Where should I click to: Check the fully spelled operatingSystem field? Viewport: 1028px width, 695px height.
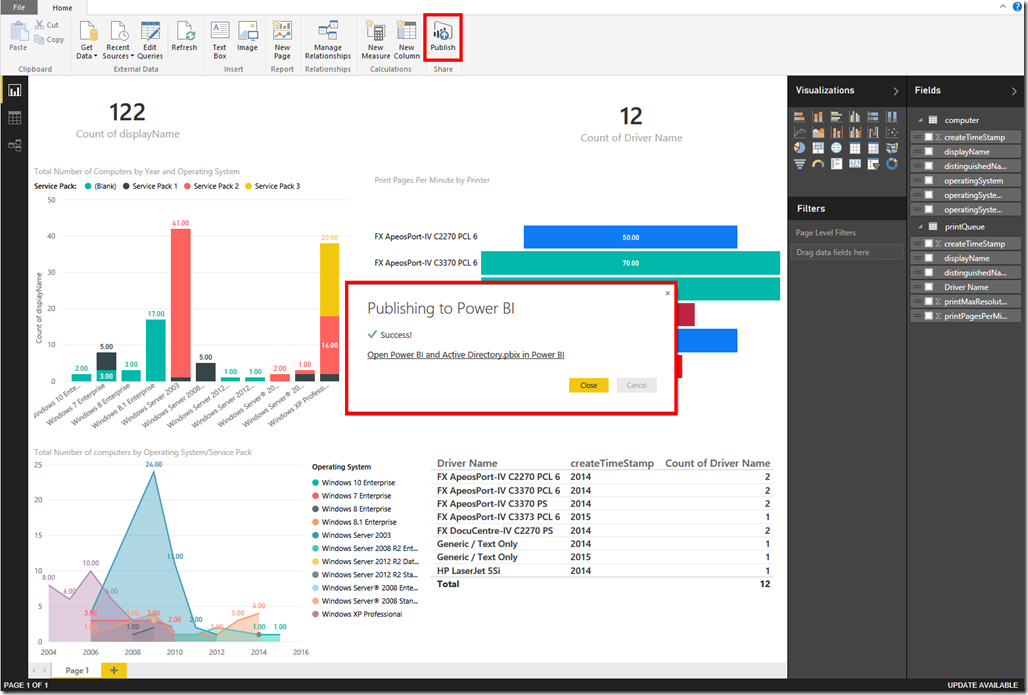[x=928, y=180]
